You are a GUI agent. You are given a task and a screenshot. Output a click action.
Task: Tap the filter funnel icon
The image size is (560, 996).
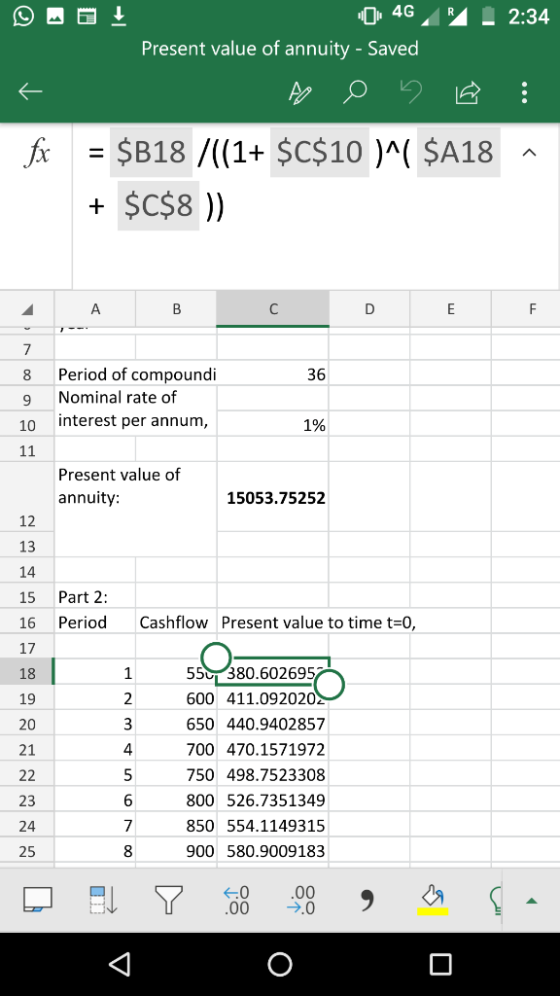point(169,899)
